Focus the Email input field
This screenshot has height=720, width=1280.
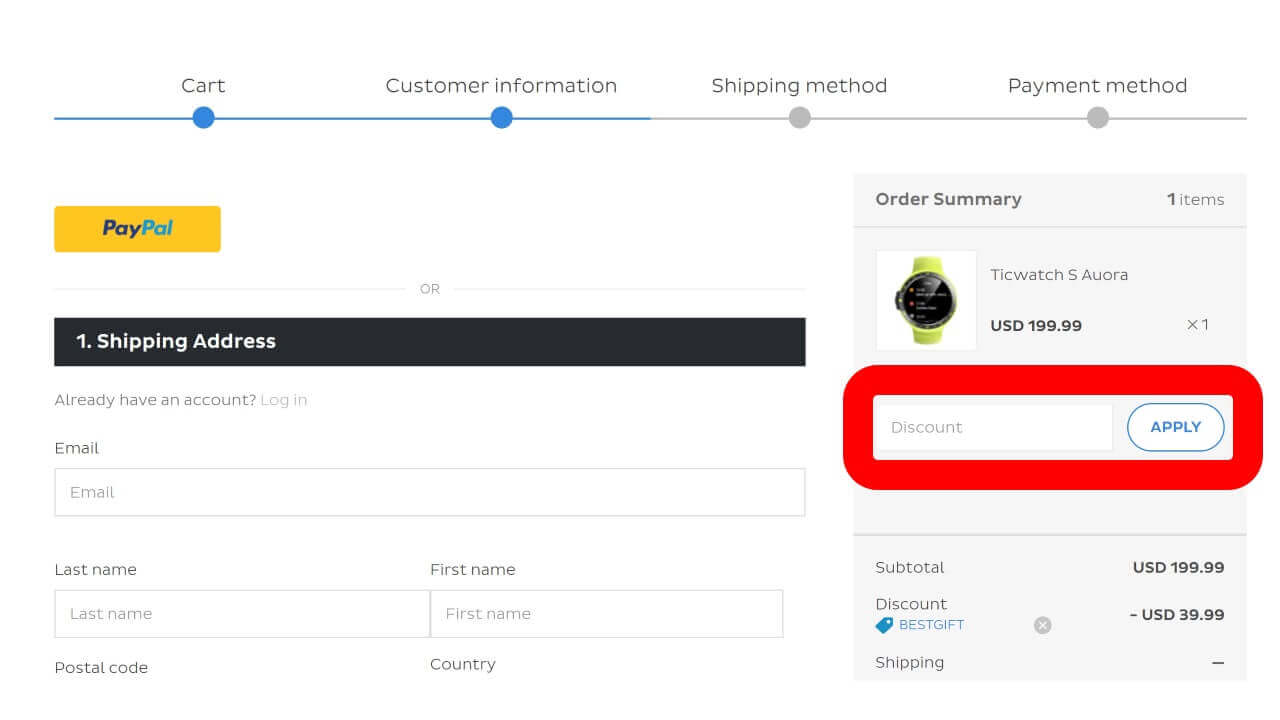pyautogui.click(x=430, y=492)
